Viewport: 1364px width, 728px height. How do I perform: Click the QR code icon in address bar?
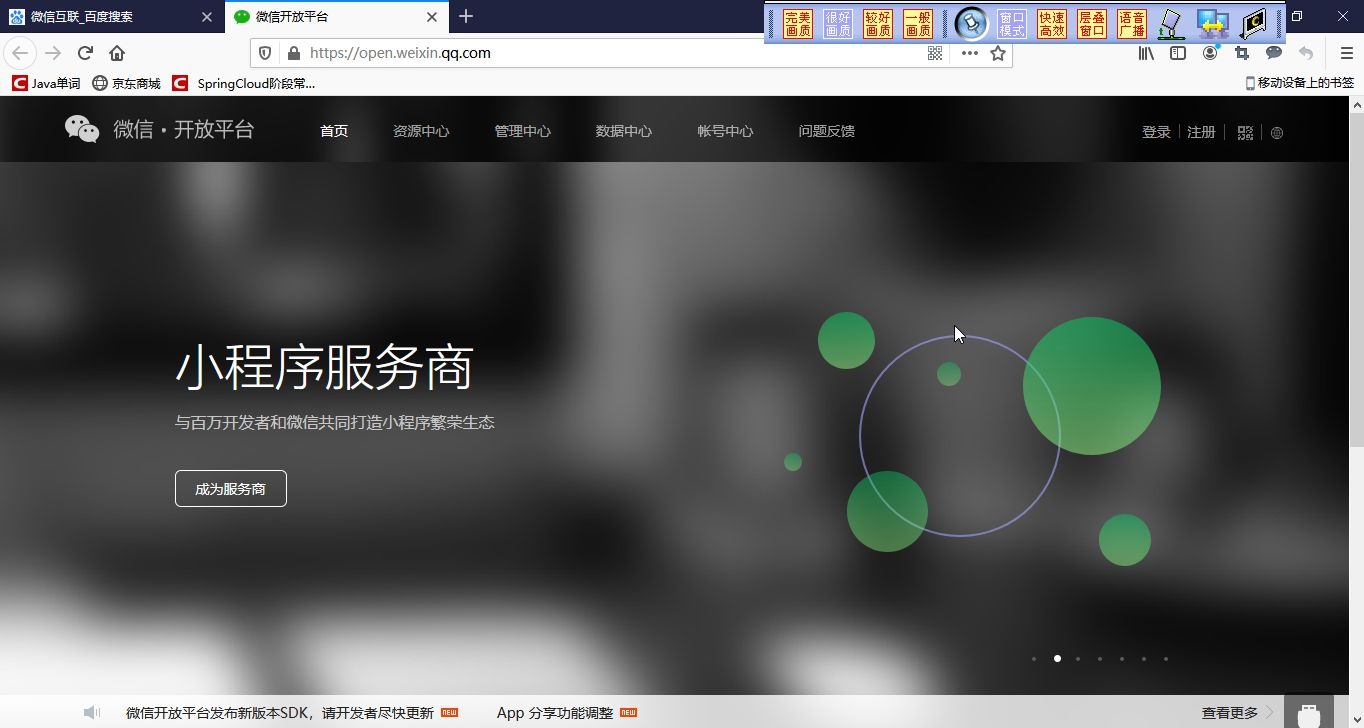pos(935,53)
